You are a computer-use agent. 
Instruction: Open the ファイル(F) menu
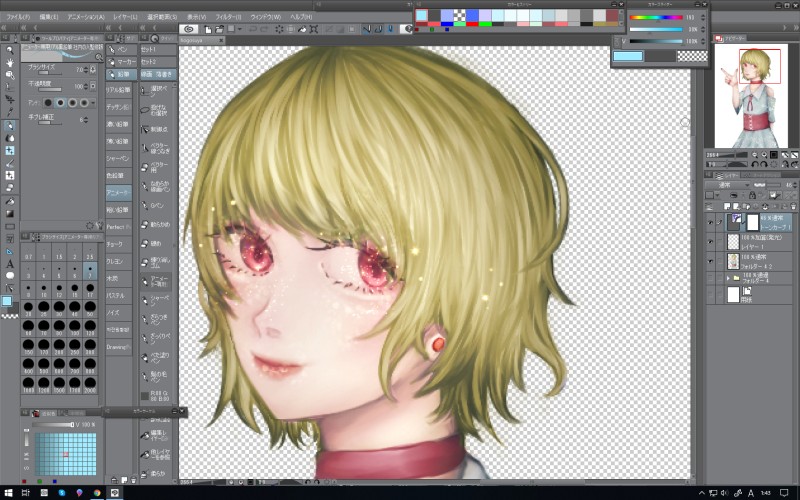point(18,17)
